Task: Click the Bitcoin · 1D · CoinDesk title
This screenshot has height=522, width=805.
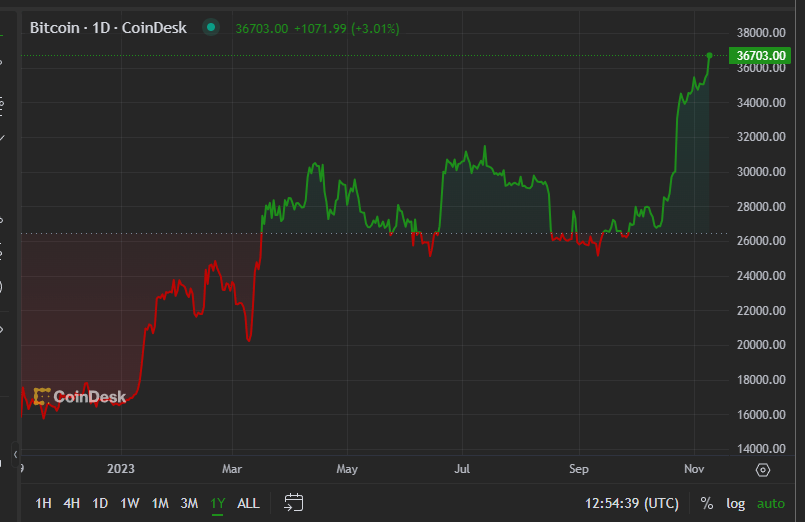Action: pyautogui.click(x=108, y=28)
